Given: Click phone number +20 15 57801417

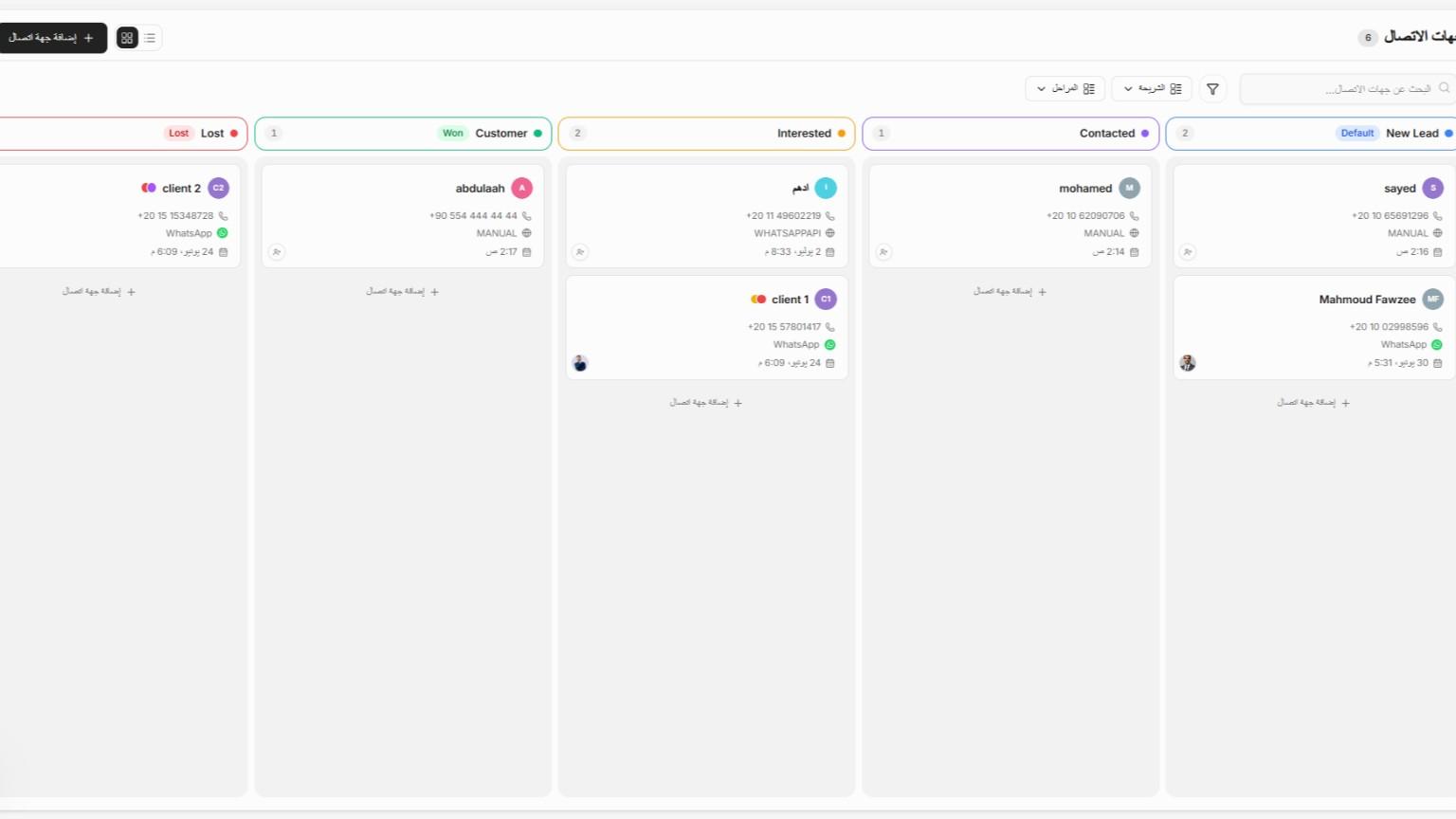Looking at the screenshot, I should 784,327.
